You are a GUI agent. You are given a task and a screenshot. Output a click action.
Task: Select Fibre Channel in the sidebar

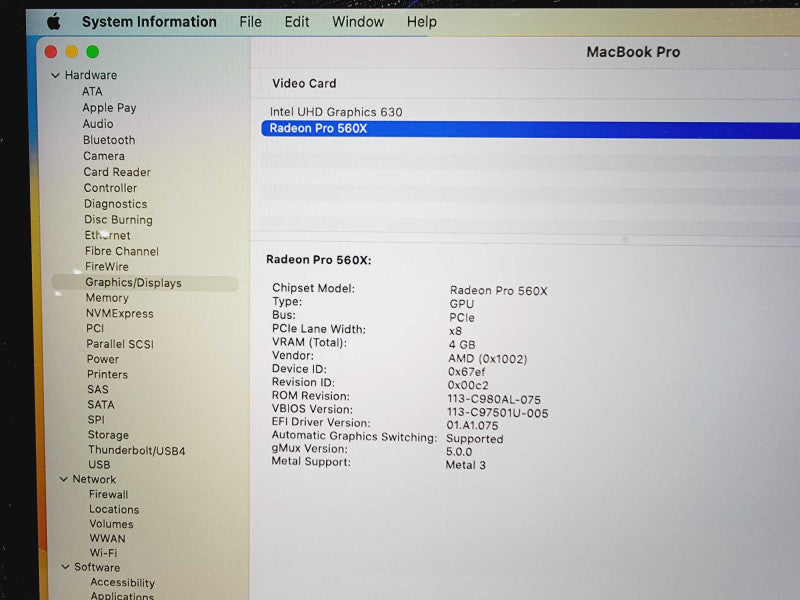click(122, 251)
